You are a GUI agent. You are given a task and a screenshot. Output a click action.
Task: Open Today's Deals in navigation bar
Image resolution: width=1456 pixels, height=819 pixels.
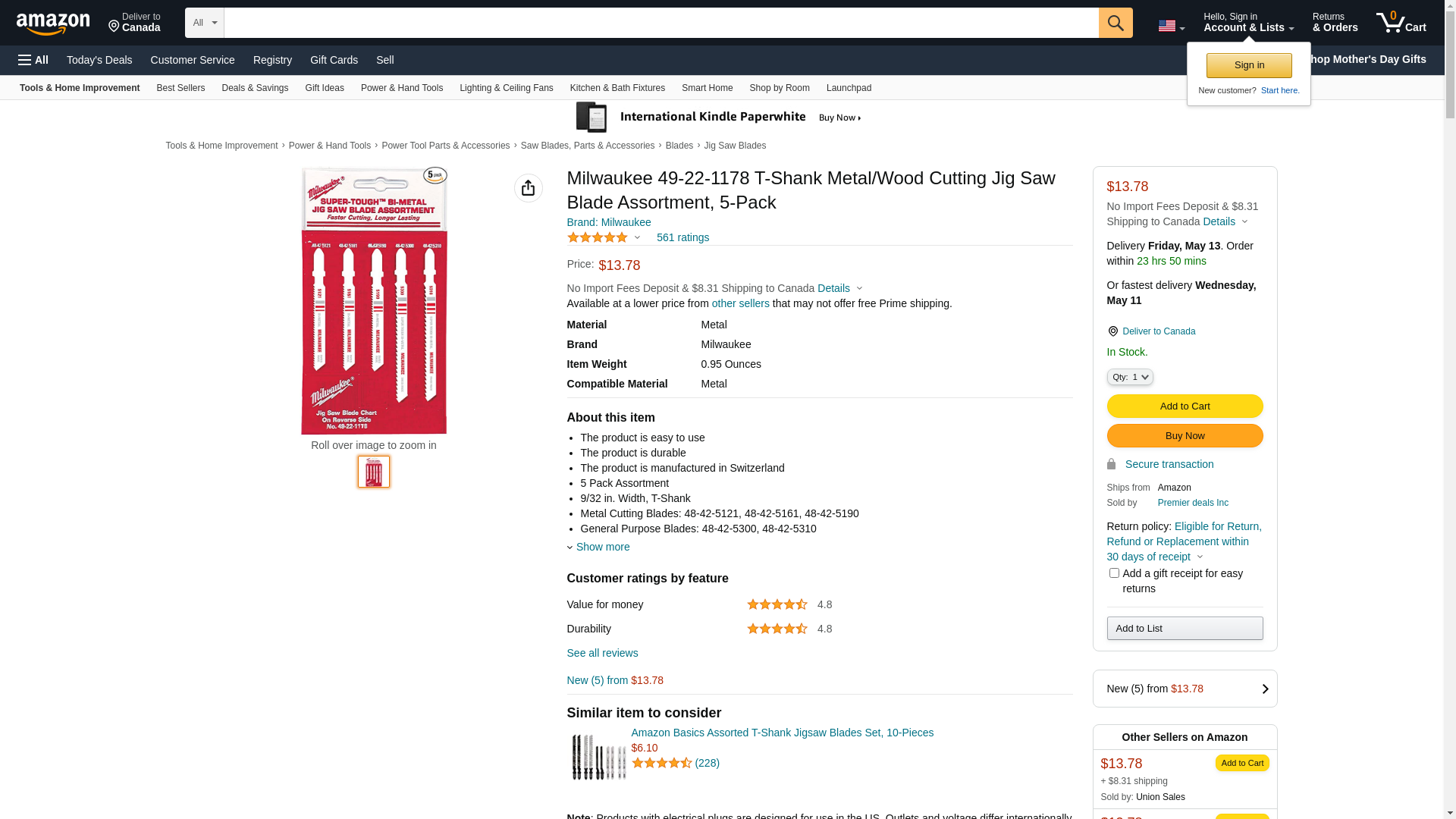pos(99,60)
